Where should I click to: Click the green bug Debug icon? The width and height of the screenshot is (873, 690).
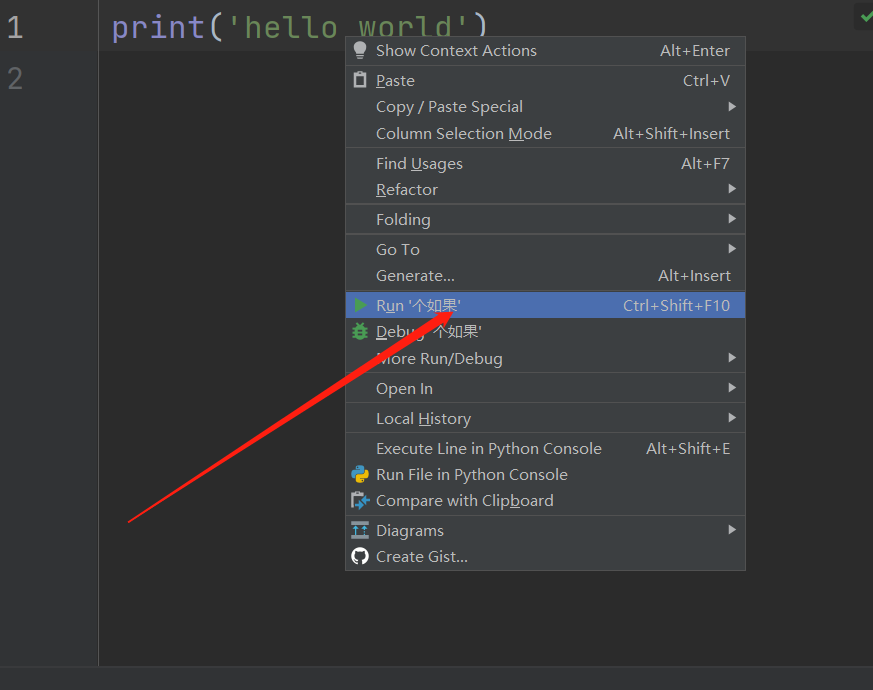[360, 331]
